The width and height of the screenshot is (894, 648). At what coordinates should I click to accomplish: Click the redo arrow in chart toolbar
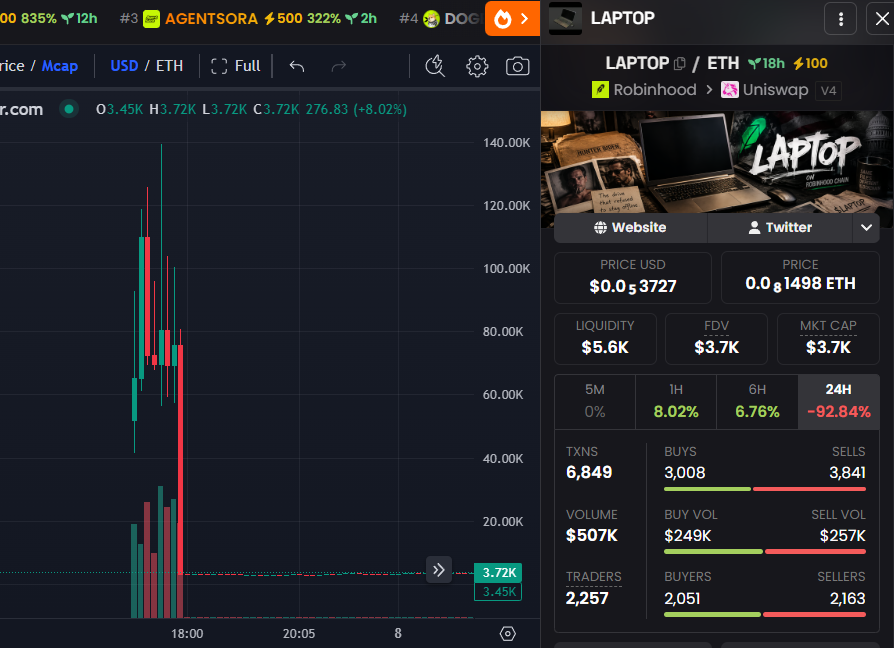coord(339,66)
